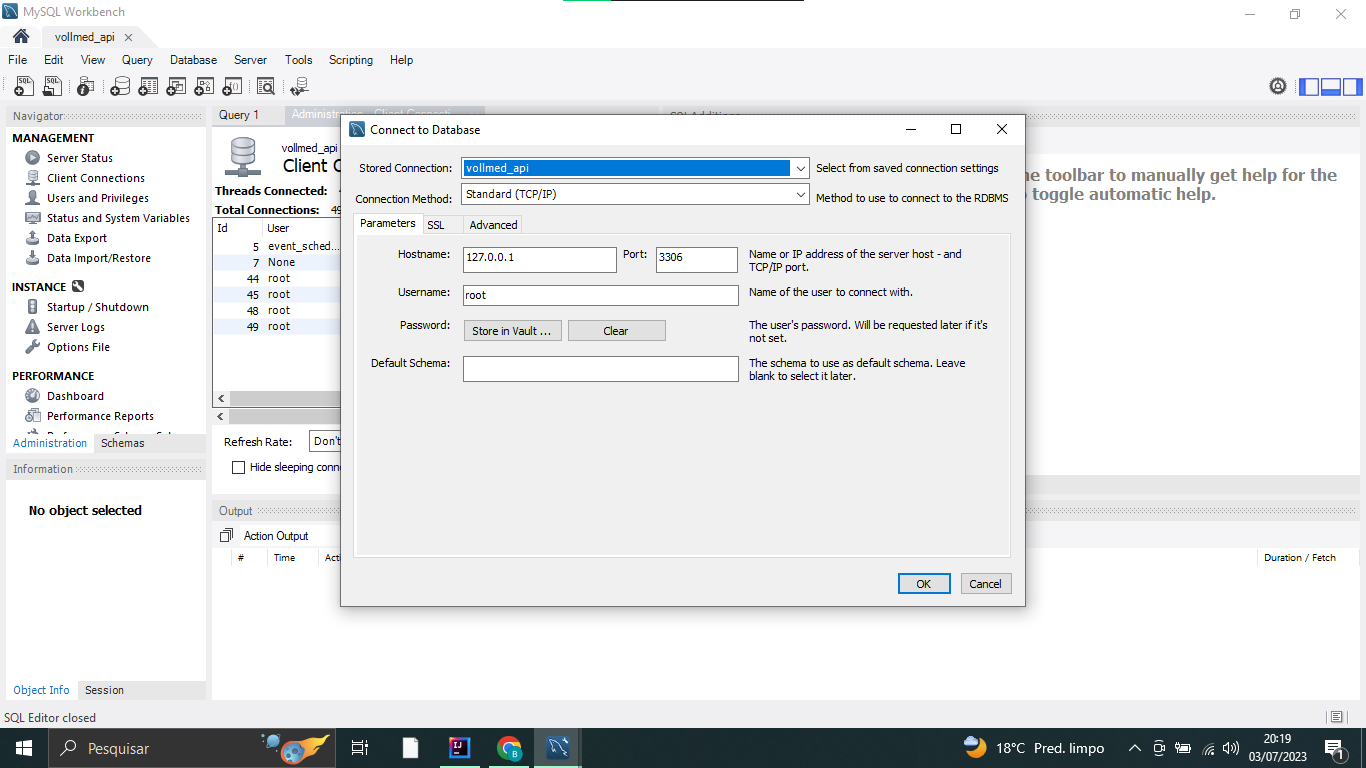Click the open SQL script file icon
This screenshot has height=768, width=1366.
(52, 87)
